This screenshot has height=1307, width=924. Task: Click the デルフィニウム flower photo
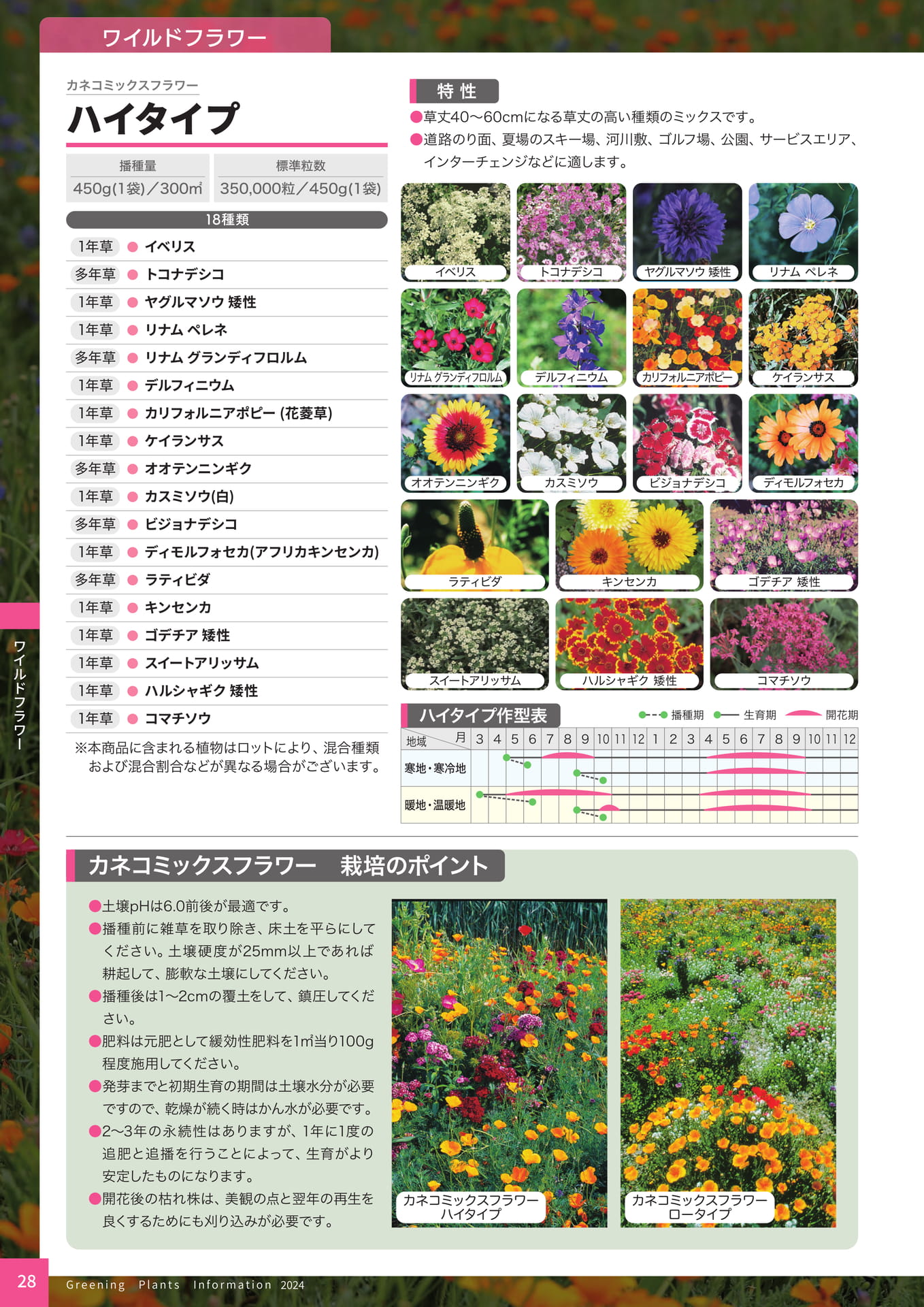coord(572,338)
